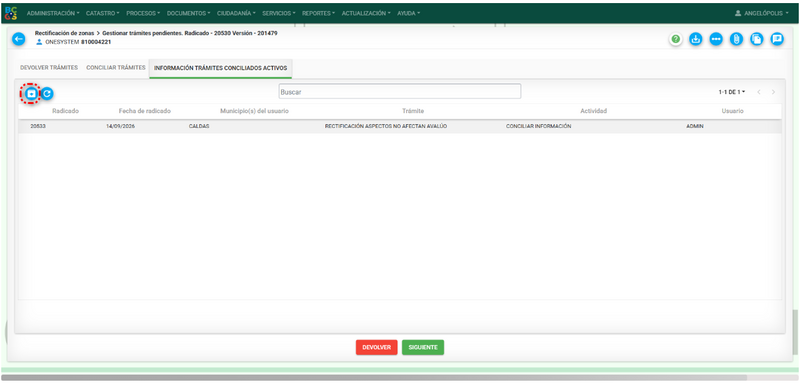800x385 pixels.
Task: Click the Buscar search field
Action: (x=399, y=92)
